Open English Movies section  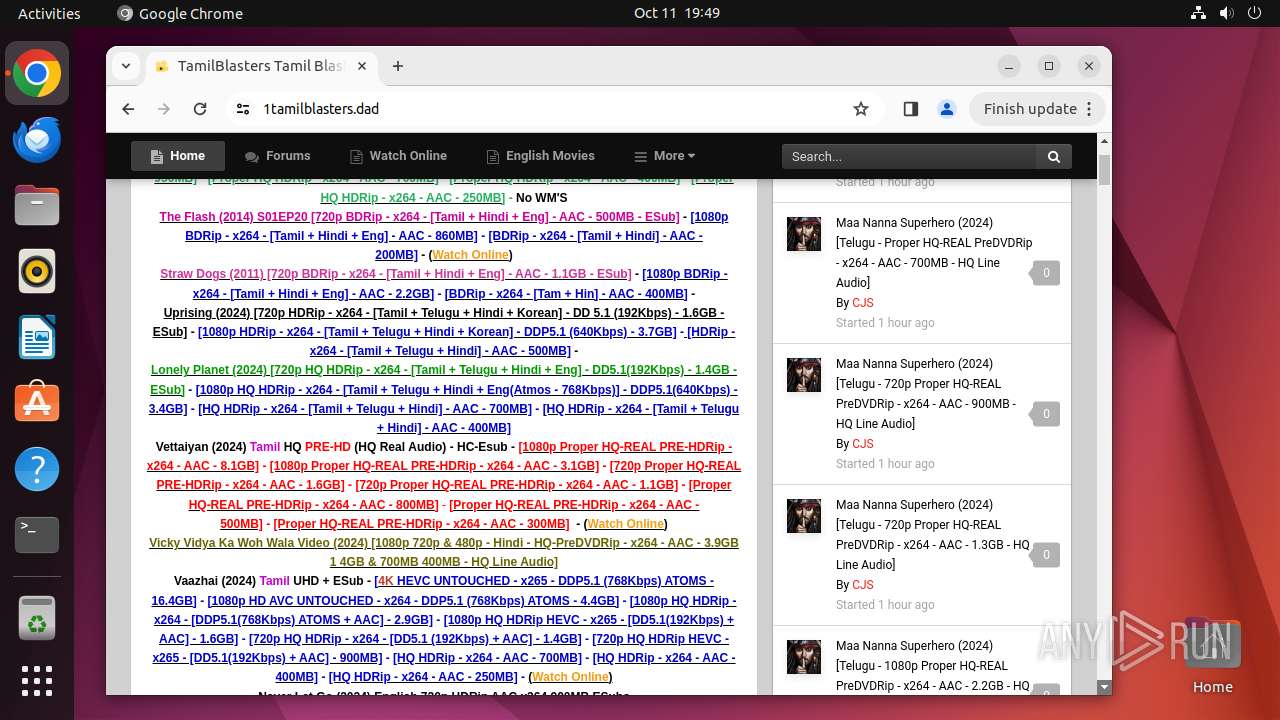[540, 156]
